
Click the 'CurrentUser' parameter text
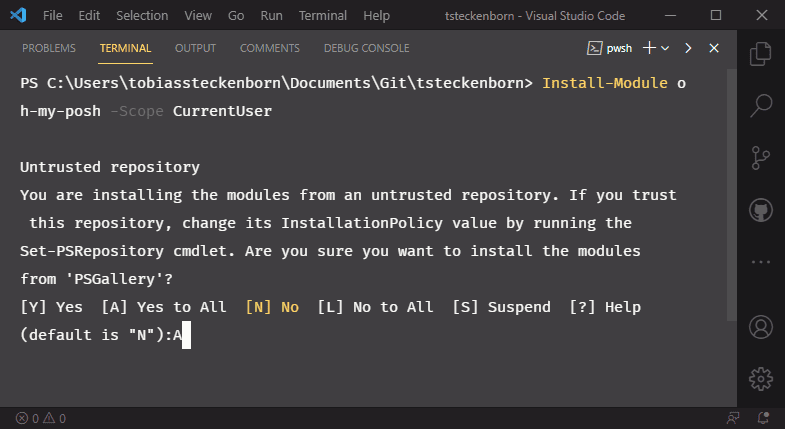pyautogui.click(x=222, y=111)
